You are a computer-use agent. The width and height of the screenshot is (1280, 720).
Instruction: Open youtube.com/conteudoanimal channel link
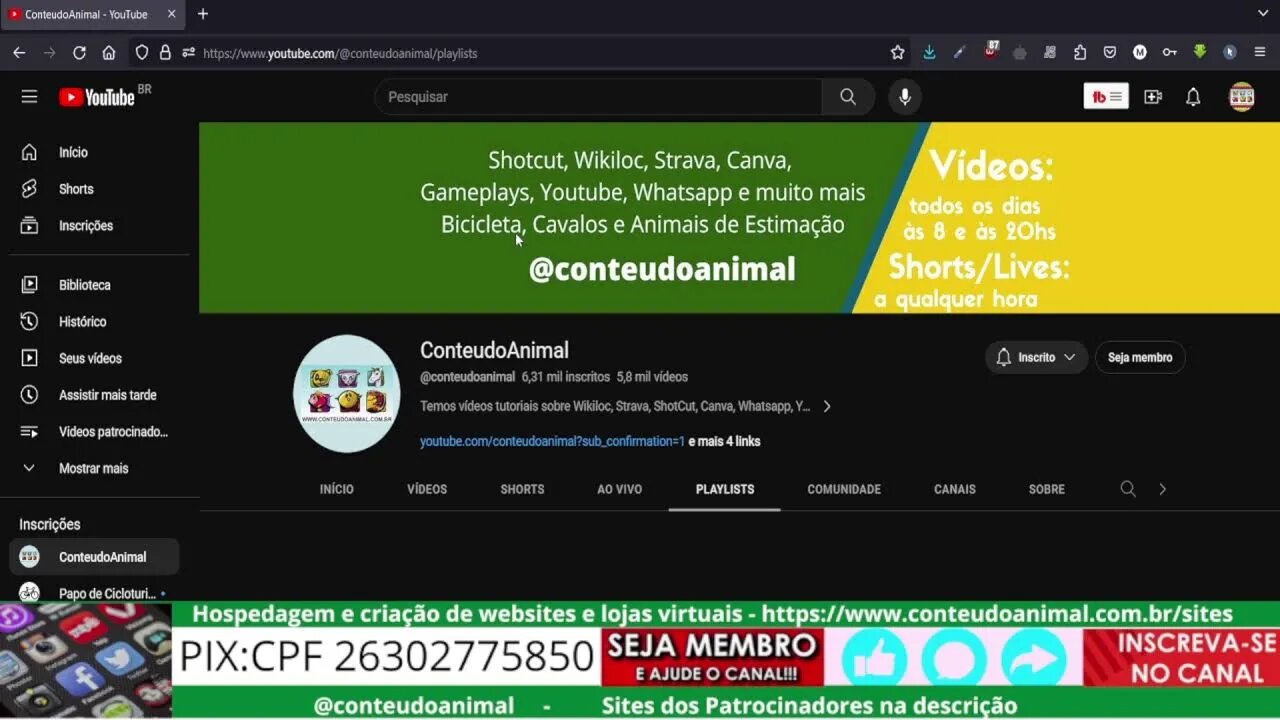point(552,441)
